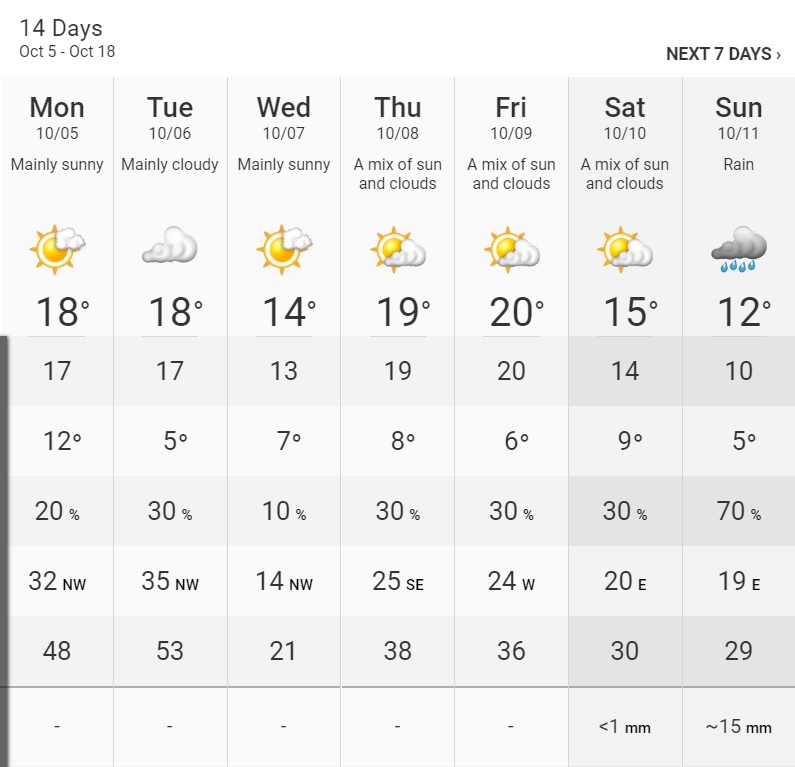Go to NEXT 7 DAYS
This screenshot has height=767, width=795.
pyautogui.click(x=723, y=54)
